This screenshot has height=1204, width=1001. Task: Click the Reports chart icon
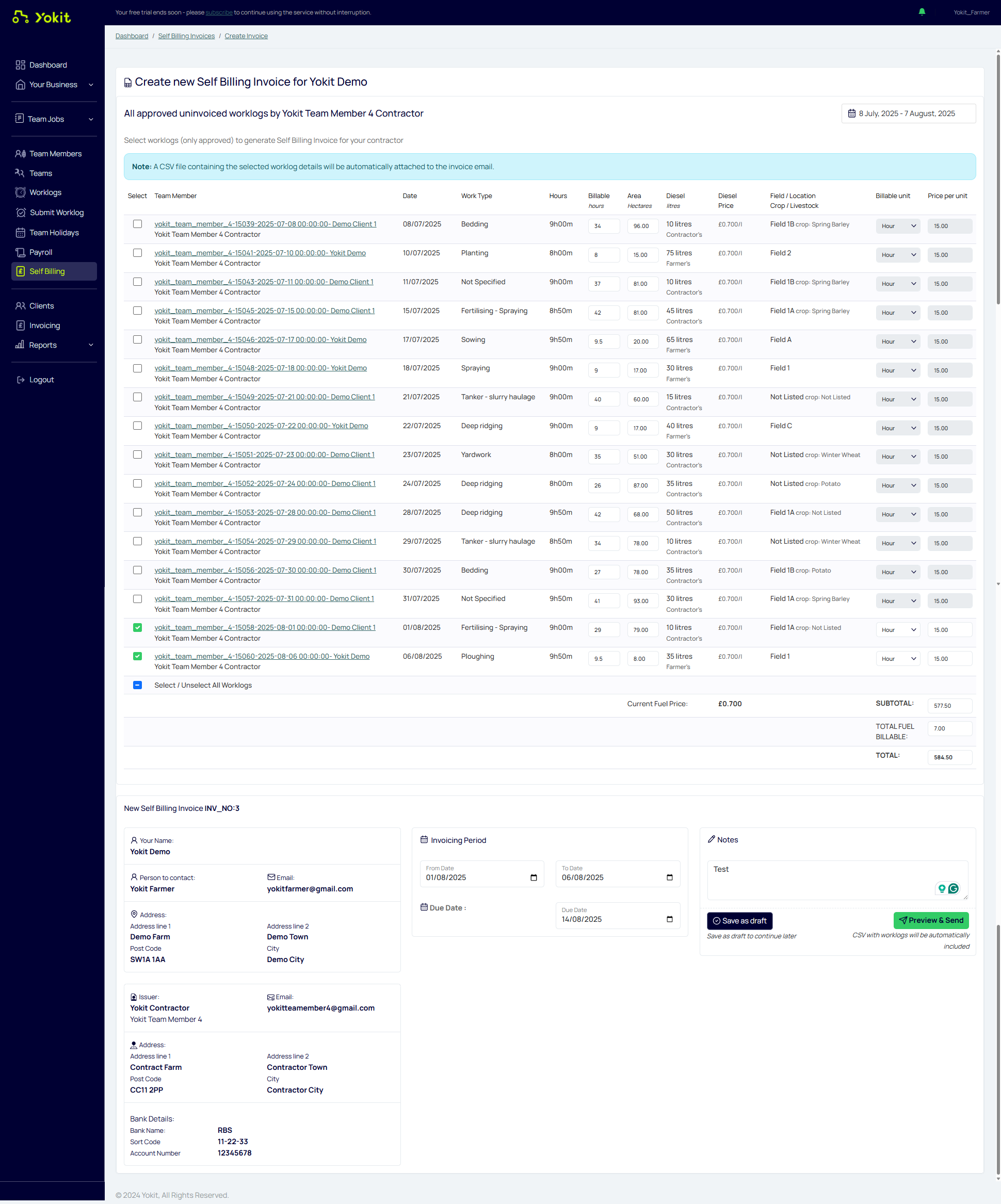(20, 345)
